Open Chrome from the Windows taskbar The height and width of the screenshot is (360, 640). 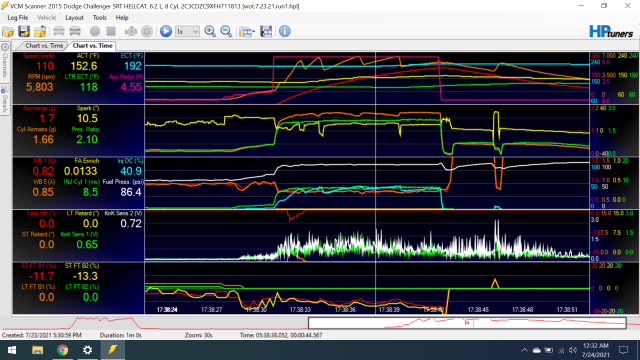[x=62, y=350]
